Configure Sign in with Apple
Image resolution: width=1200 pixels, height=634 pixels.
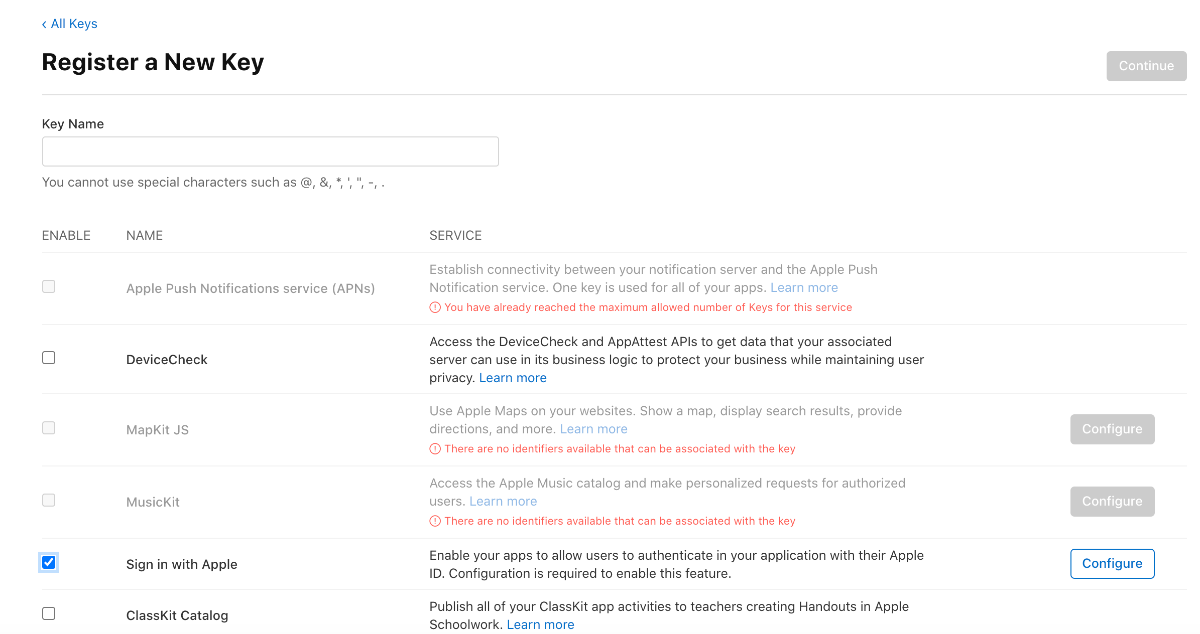point(1112,563)
